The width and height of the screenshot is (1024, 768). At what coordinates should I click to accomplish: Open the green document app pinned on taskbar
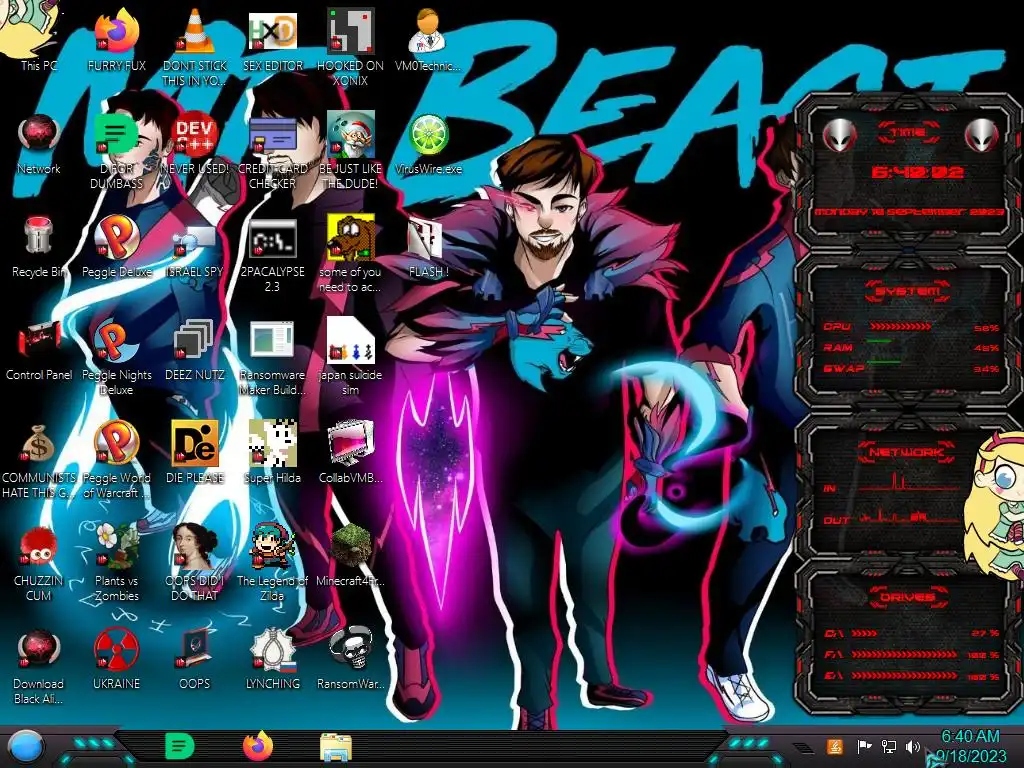[180, 746]
